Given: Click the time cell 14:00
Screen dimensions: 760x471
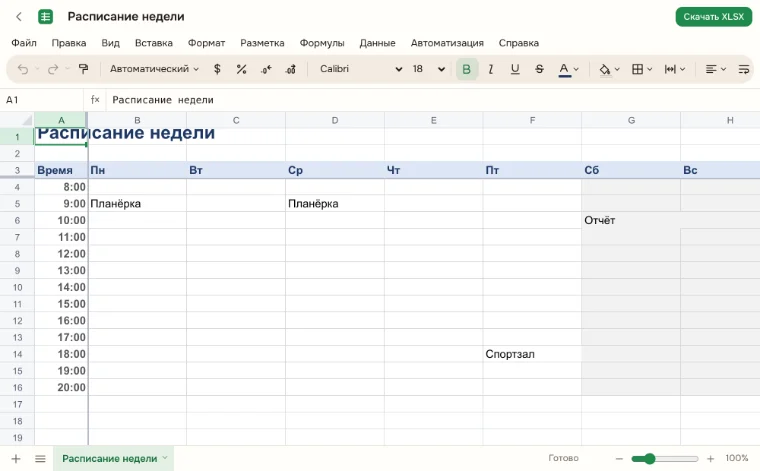Looking at the screenshot, I should 61,287.
